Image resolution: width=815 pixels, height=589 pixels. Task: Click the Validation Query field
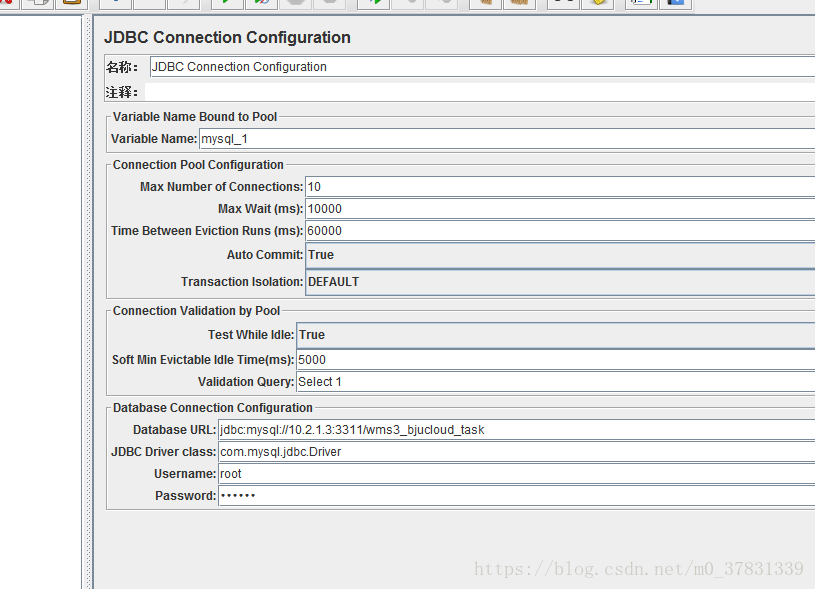click(556, 382)
